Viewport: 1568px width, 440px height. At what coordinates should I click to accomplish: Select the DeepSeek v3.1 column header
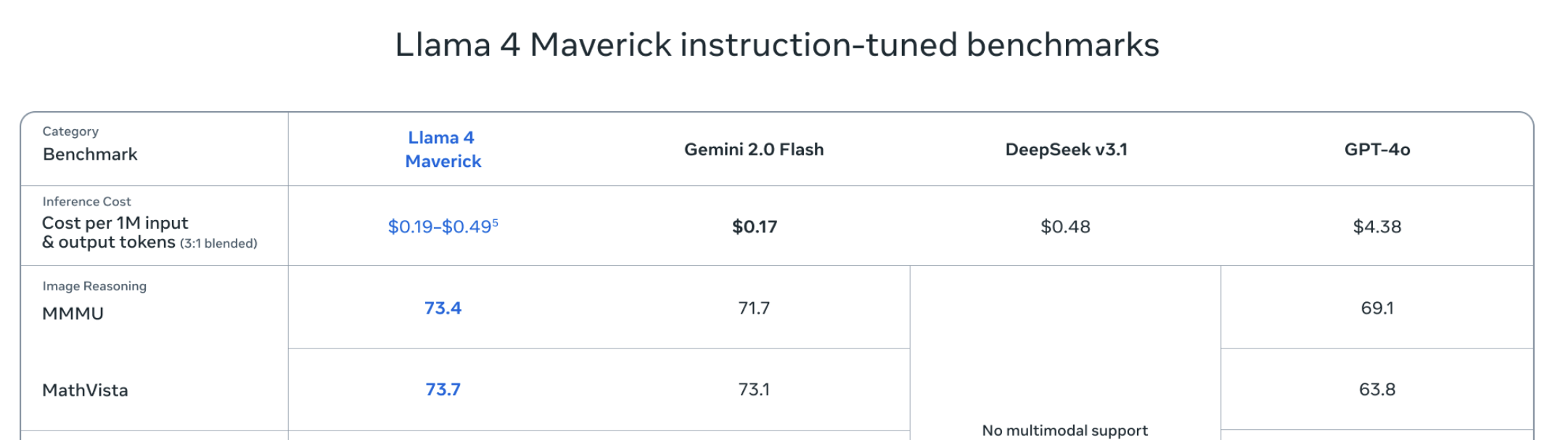(x=1066, y=150)
